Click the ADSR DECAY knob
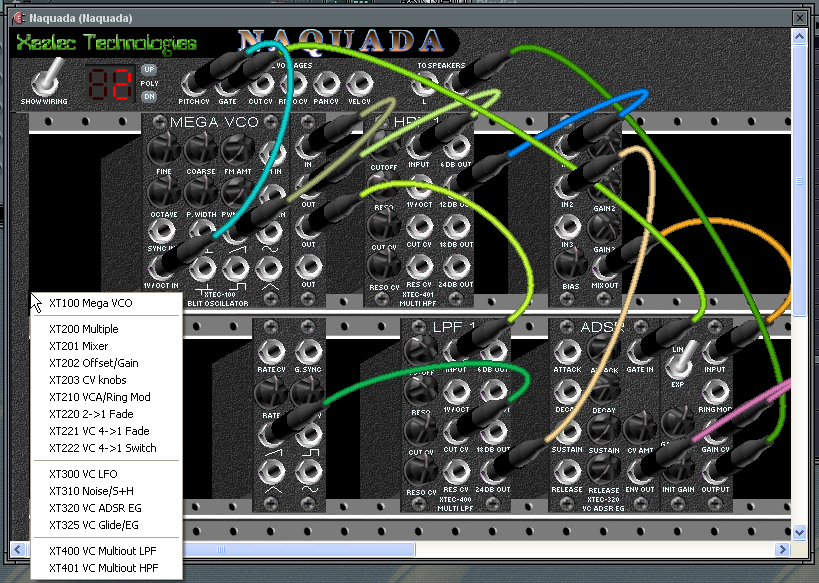This screenshot has width=819, height=583. click(604, 390)
